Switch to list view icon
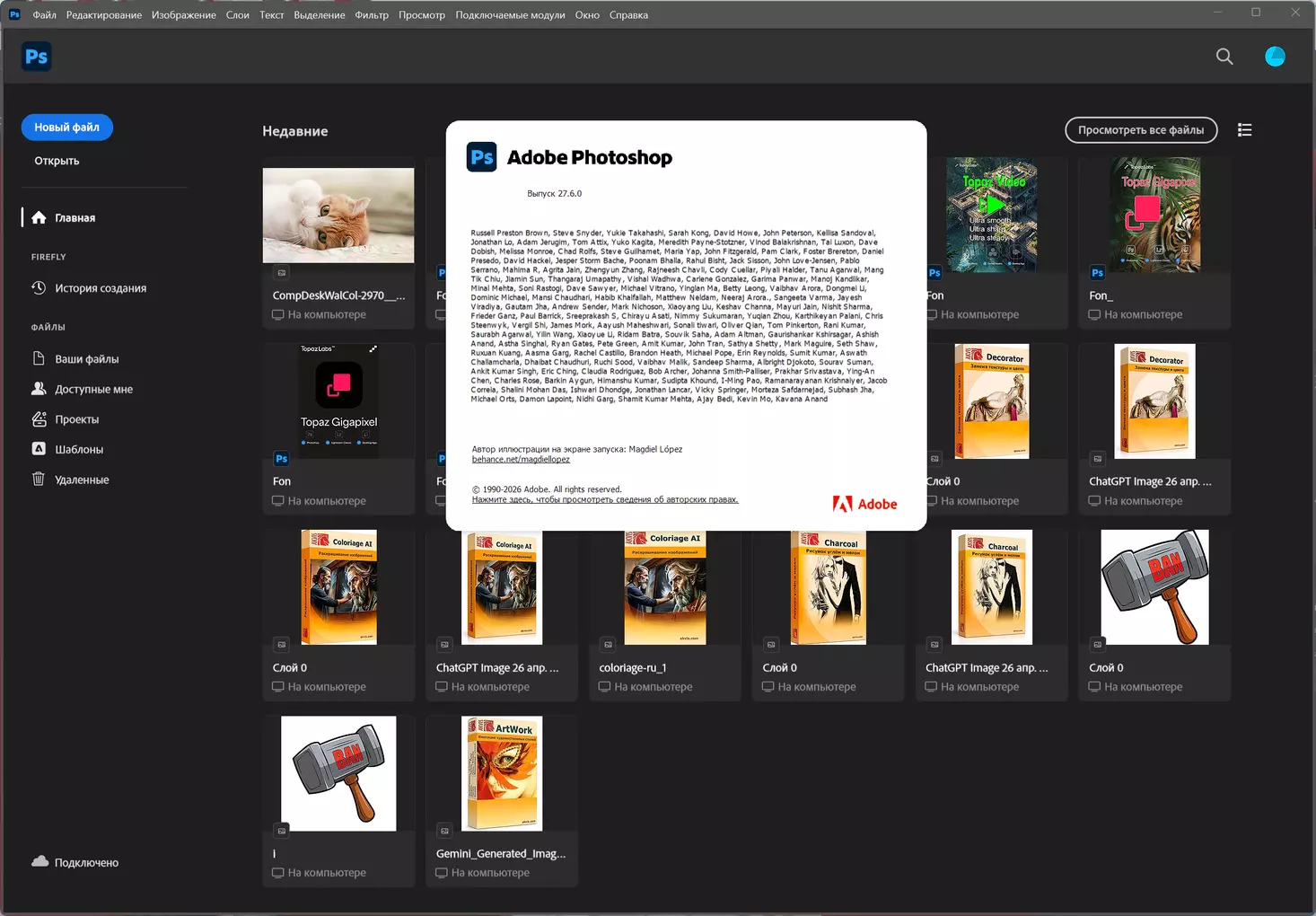 [x=1244, y=130]
